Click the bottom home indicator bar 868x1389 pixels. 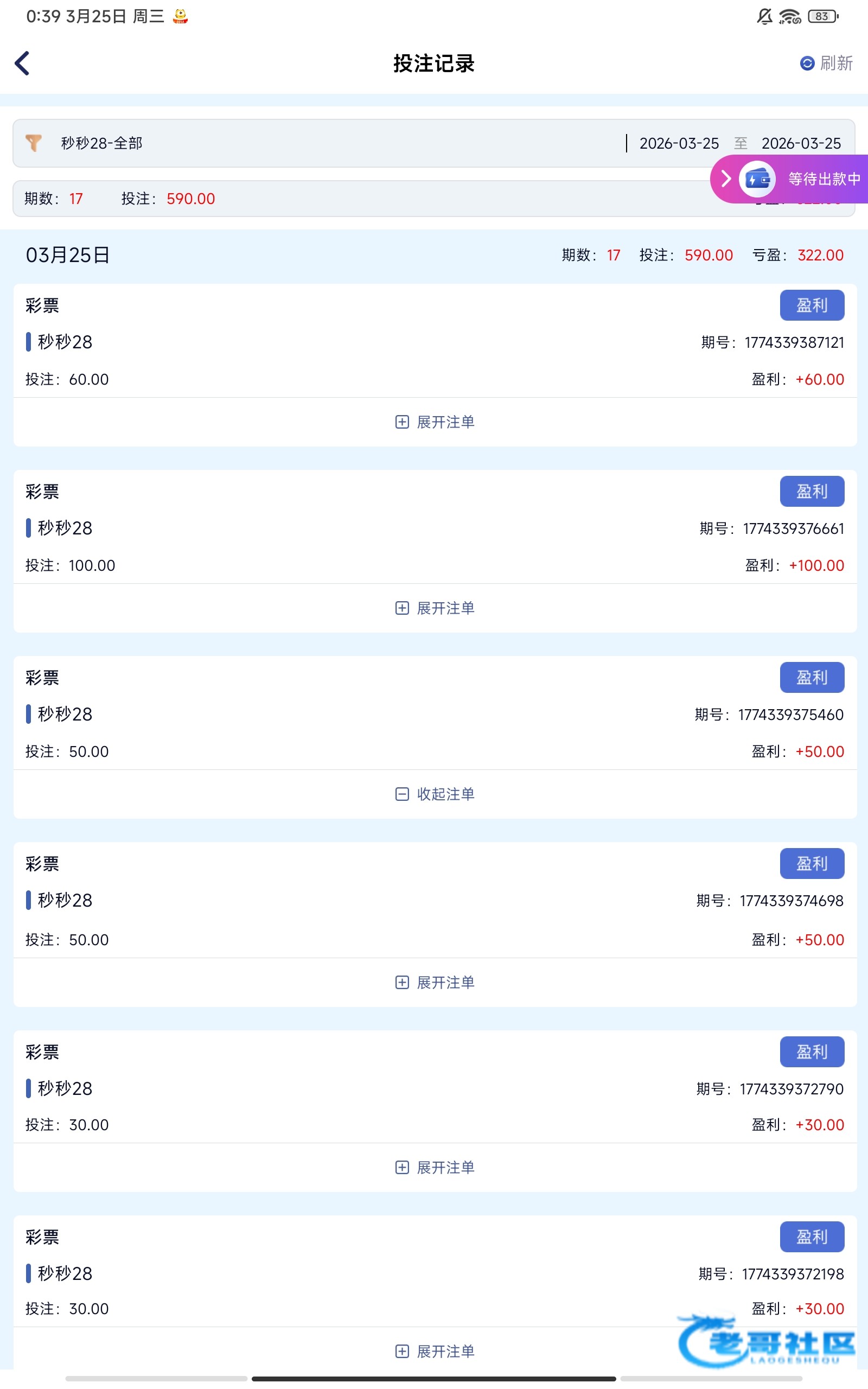click(x=433, y=1378)
